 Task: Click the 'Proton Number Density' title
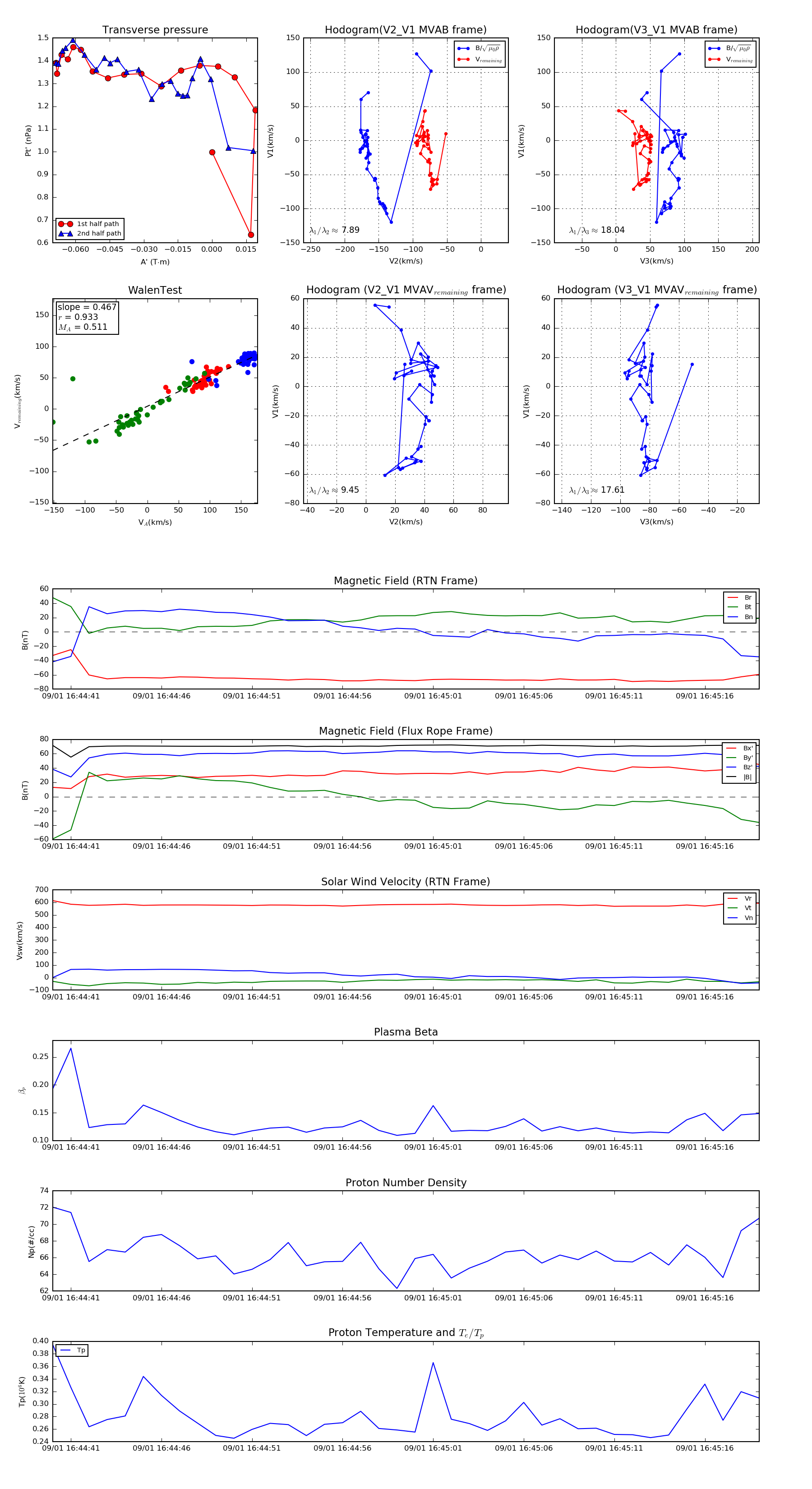tap(406, 1183)
